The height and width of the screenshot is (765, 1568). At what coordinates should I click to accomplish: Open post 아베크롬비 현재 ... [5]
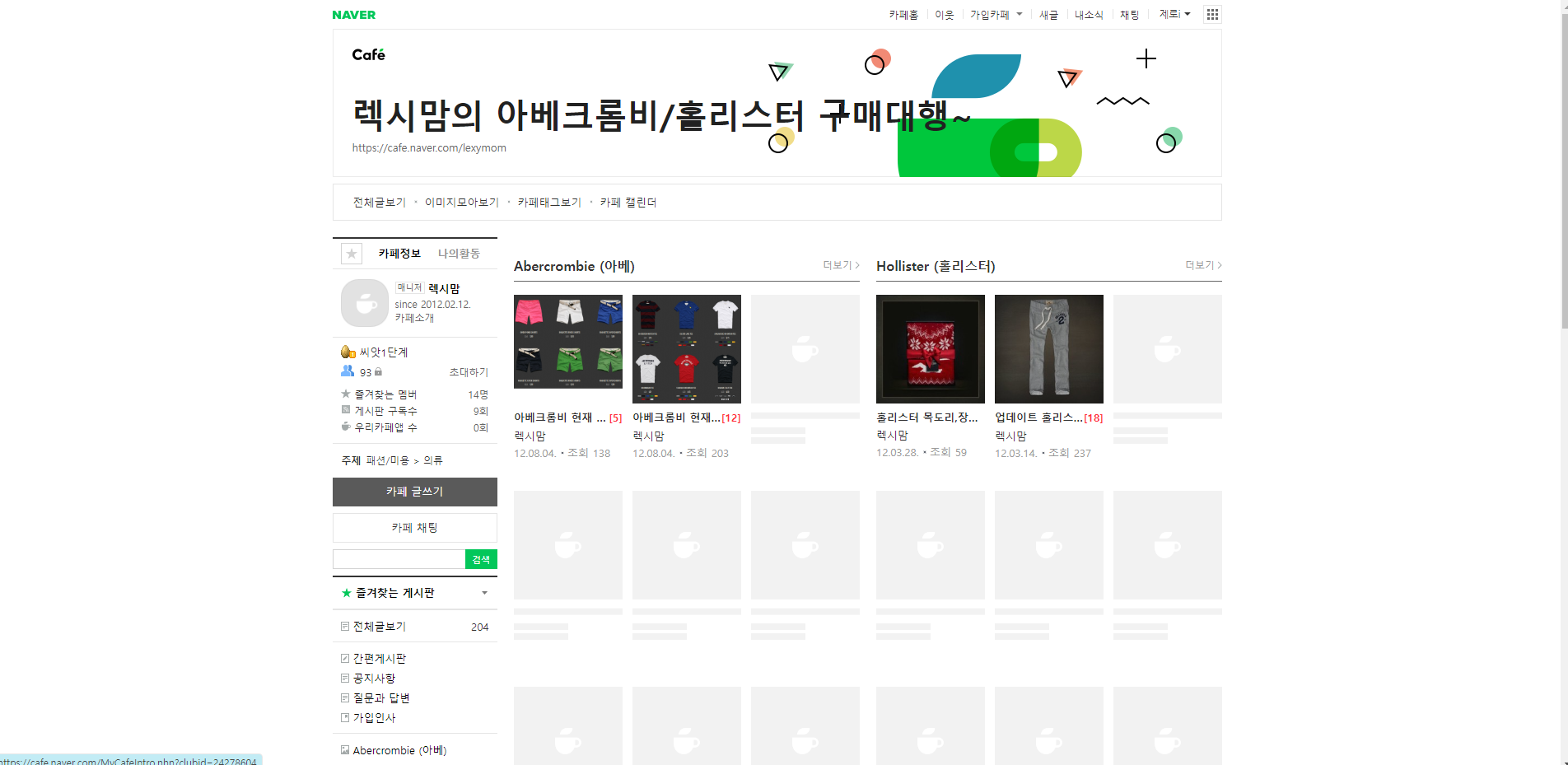coord(568,418)
